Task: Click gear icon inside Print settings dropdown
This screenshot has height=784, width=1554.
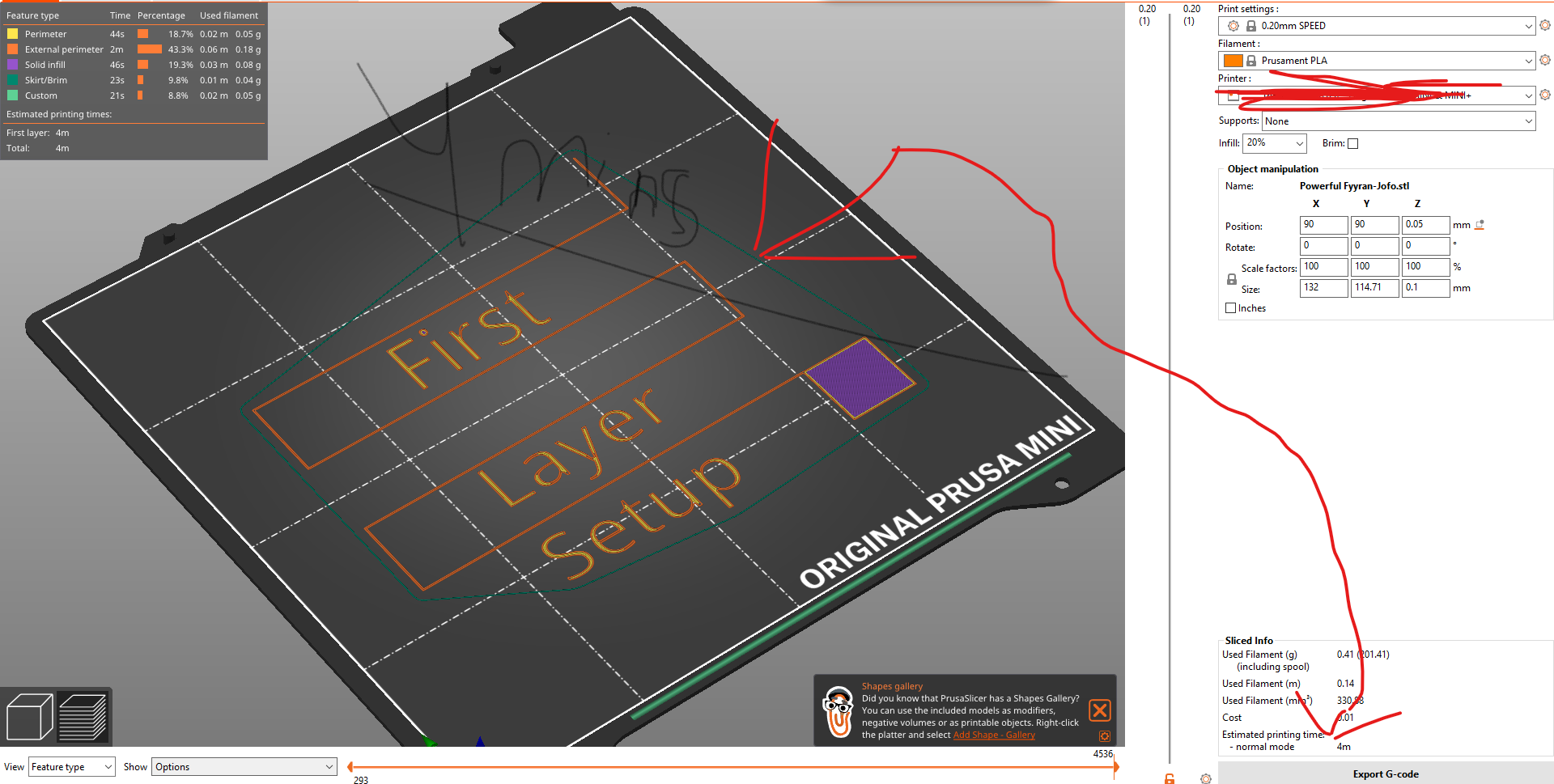Action: [1233, 26]
